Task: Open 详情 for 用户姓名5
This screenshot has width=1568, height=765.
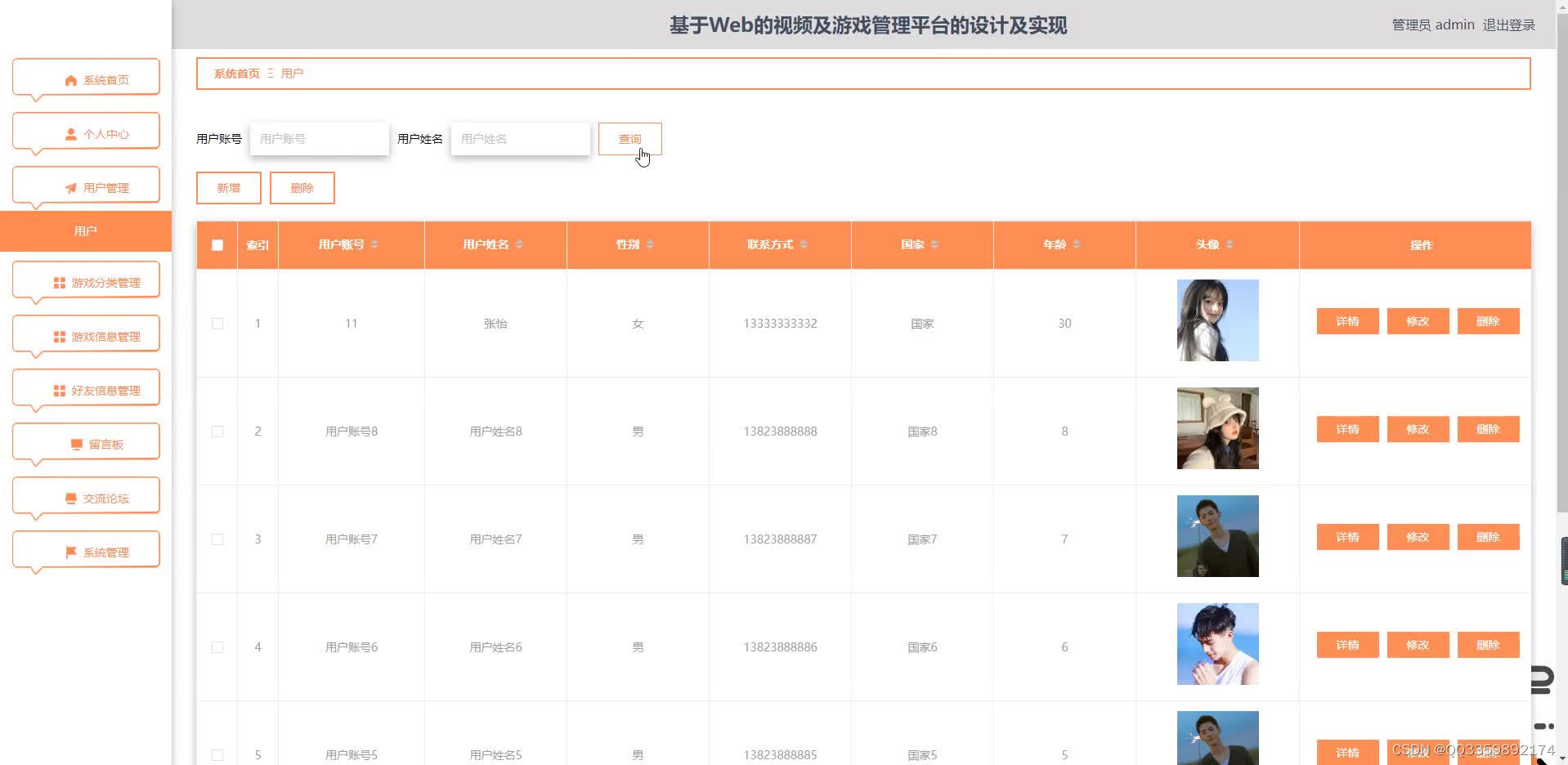Action: click(1348, 753)
